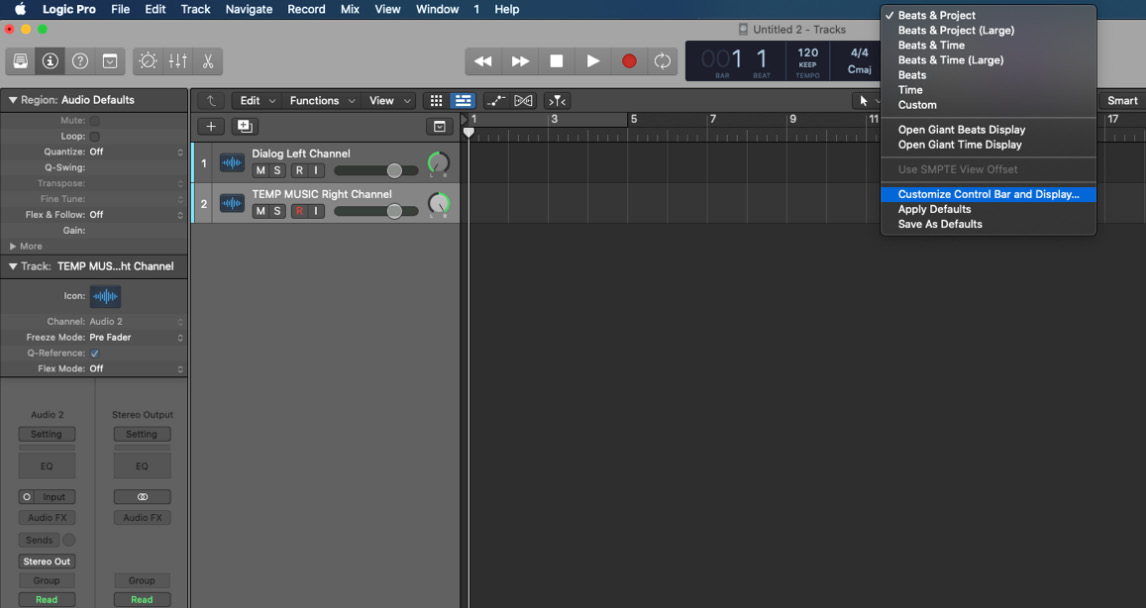Toggle the Q-Reference checkbox
The image size is (1146, 608).
(94, 353)
